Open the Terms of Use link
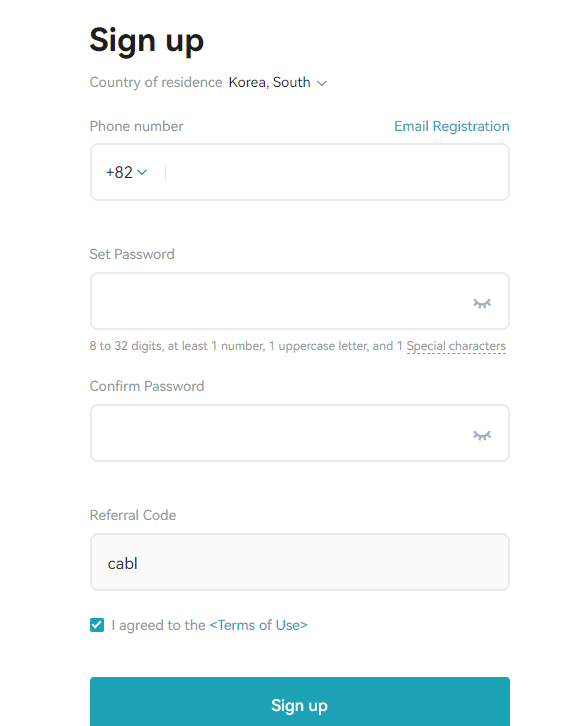This screenshot has height=726, width=582. (258, 625)
